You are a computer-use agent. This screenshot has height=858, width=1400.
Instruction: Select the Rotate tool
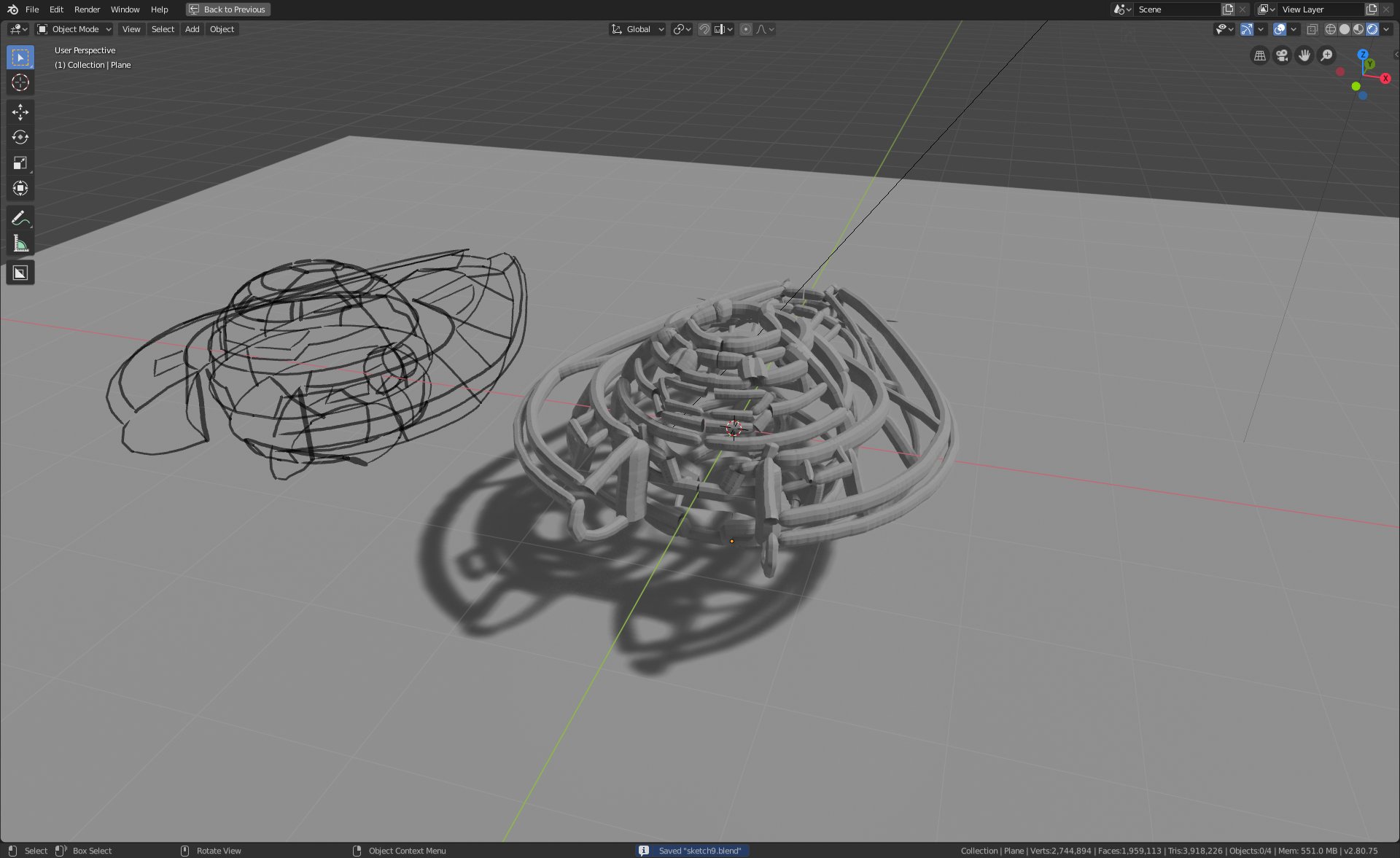coord(20,137)
